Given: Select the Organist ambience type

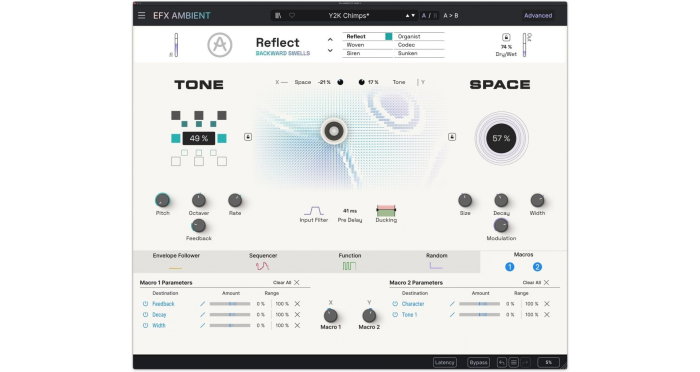Looking at the screenshot, I should 409,37.
